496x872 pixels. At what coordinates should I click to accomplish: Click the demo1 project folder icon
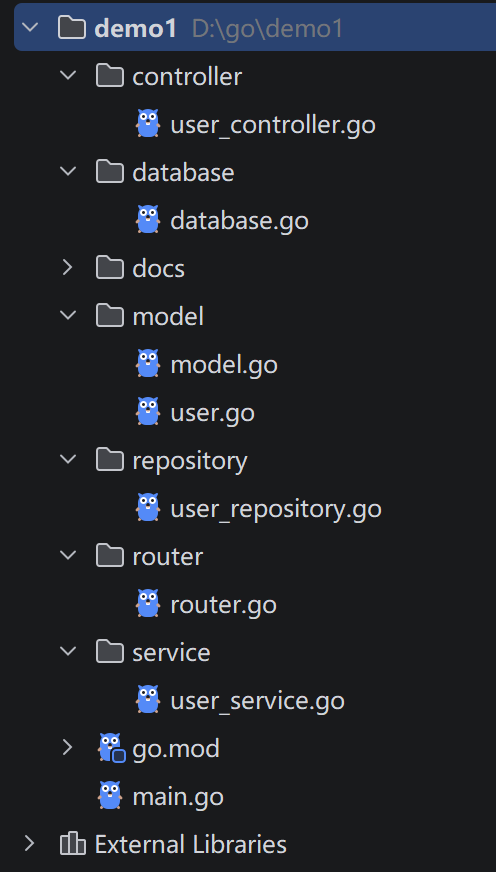(72, 28)
